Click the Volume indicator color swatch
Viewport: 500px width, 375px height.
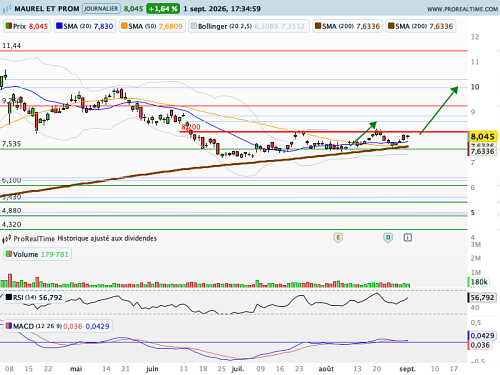point(9,254)
